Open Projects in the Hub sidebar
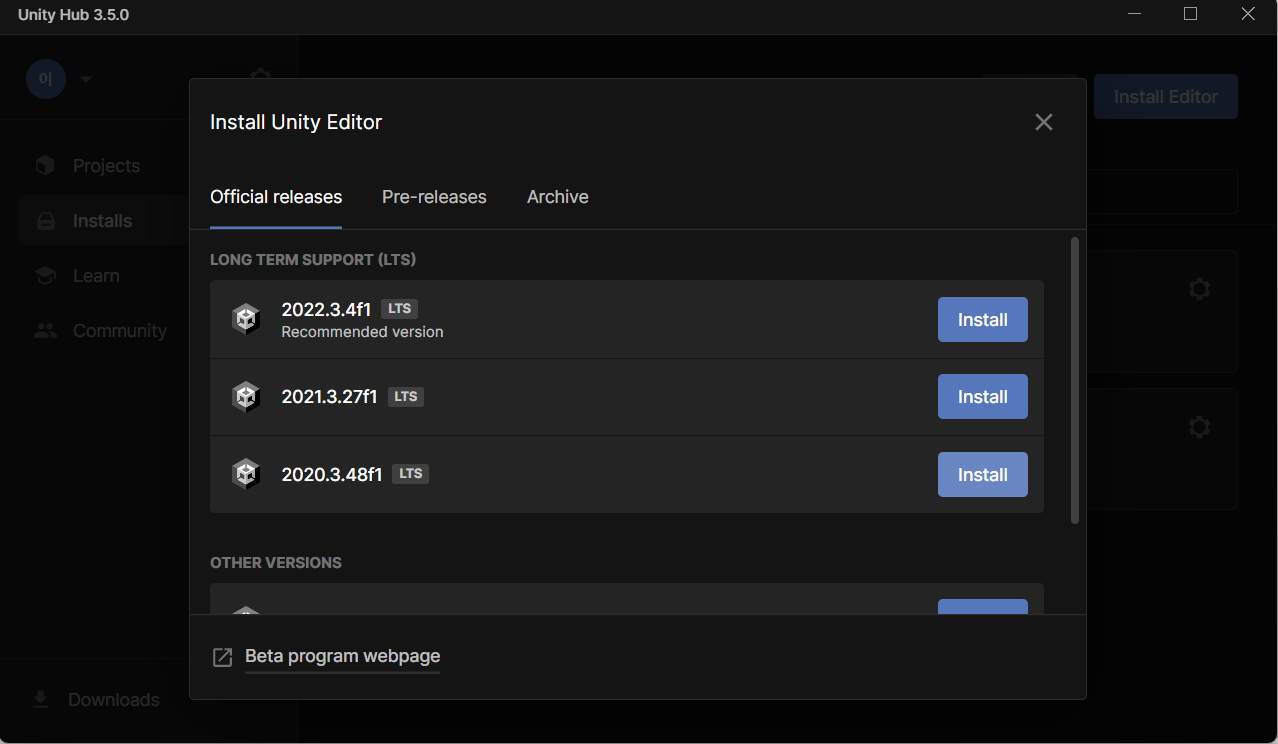This screenshot has height=744, width=1278. pos(106,166)
